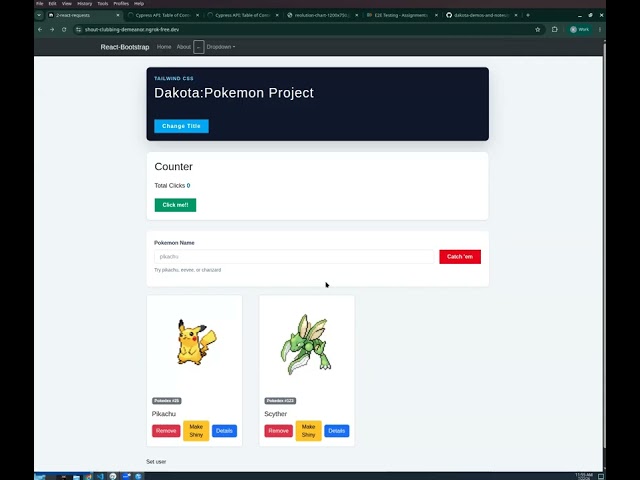Click the Scyther sprite image

click(x=306, y=344)
